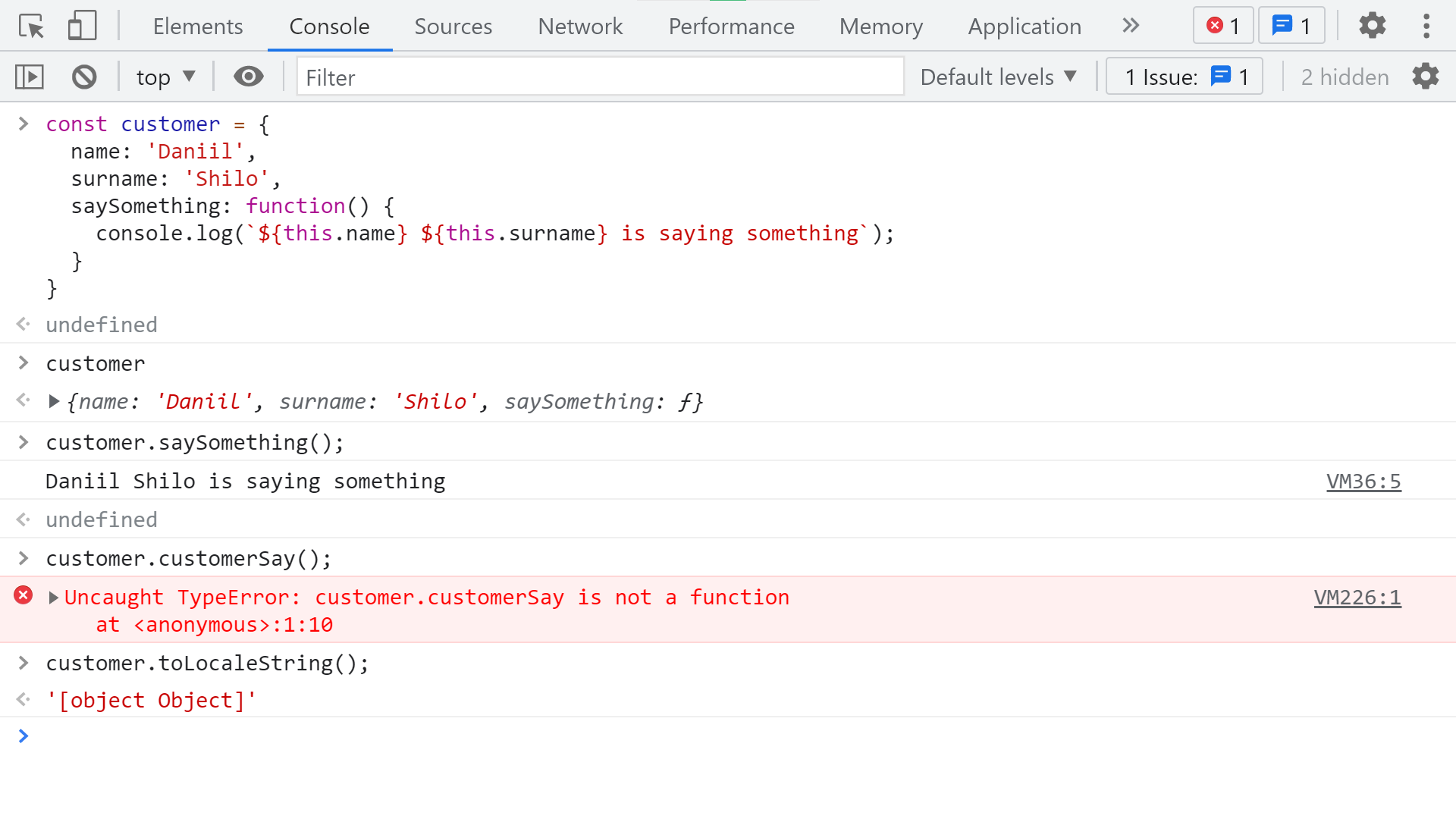Click the 1 Issue button

pos(1185,77)
